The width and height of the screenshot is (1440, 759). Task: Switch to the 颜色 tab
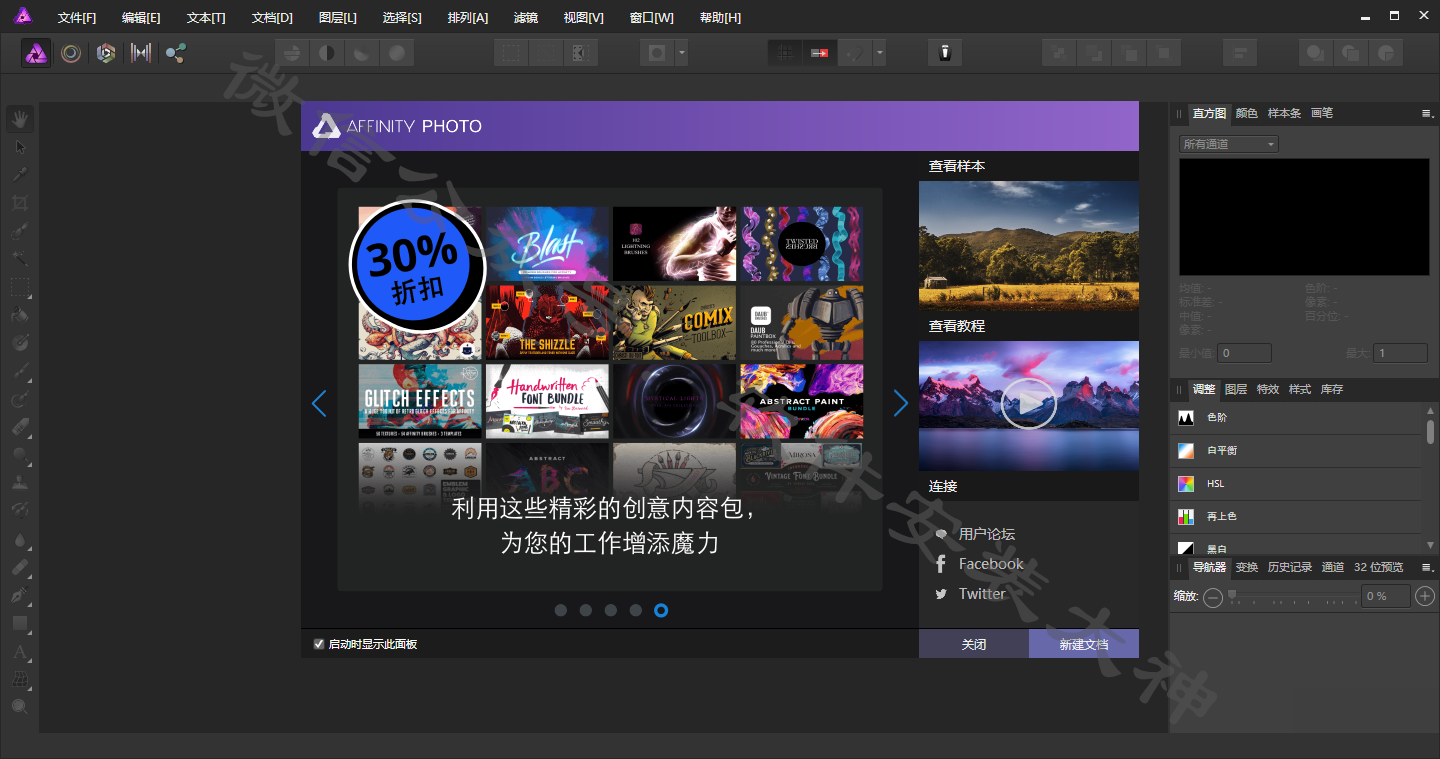point(1247,113)
